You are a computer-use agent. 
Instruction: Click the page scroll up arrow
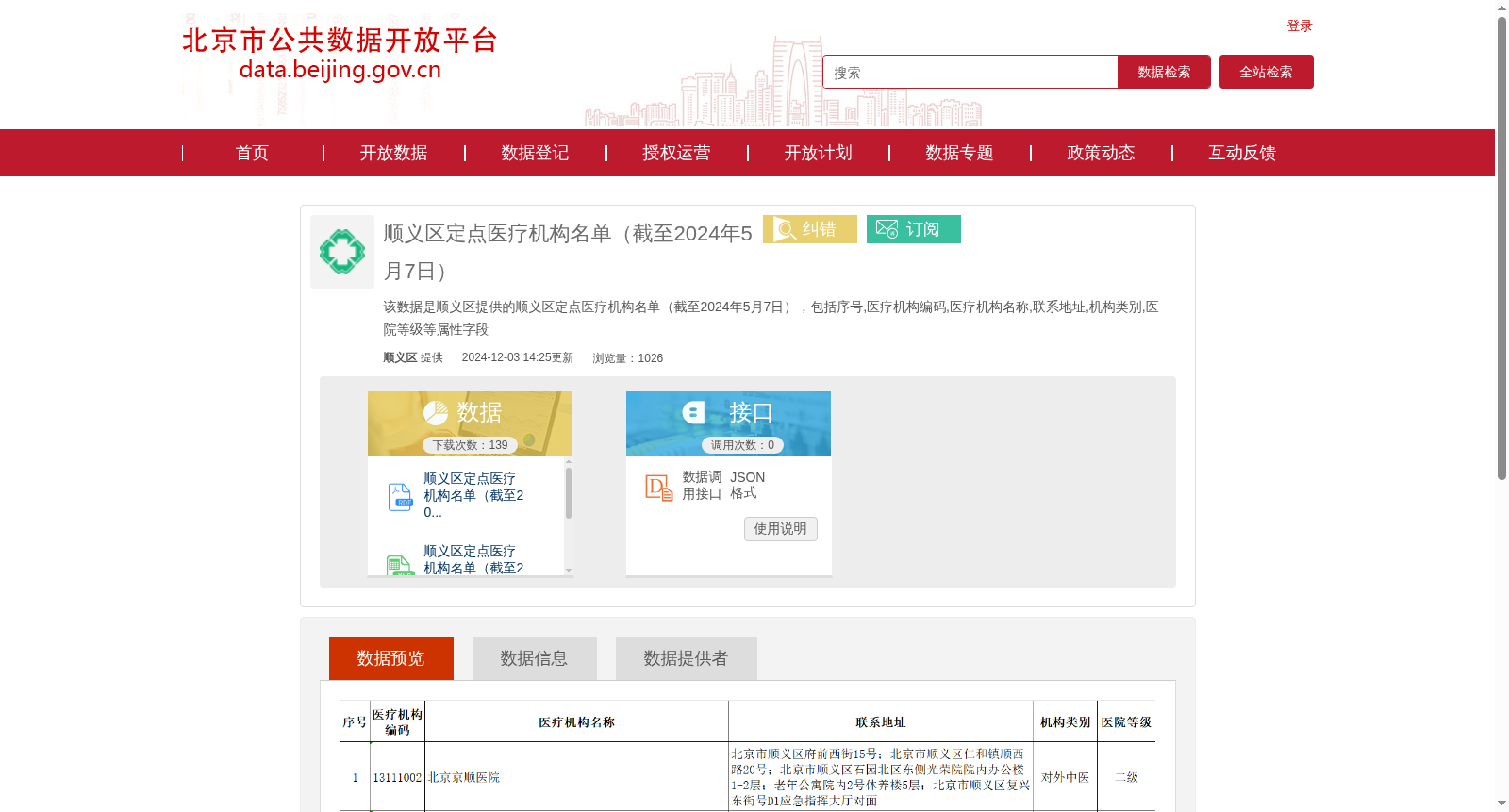coord(1501,8)
